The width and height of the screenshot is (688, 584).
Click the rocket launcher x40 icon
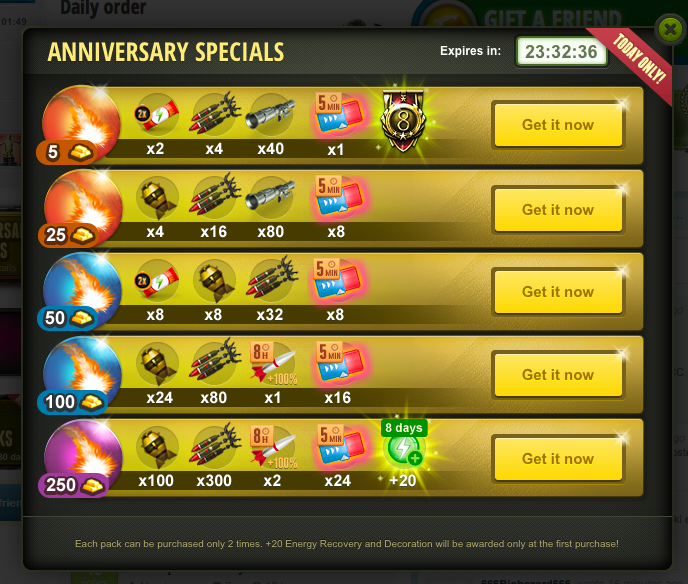coord(270,115)
